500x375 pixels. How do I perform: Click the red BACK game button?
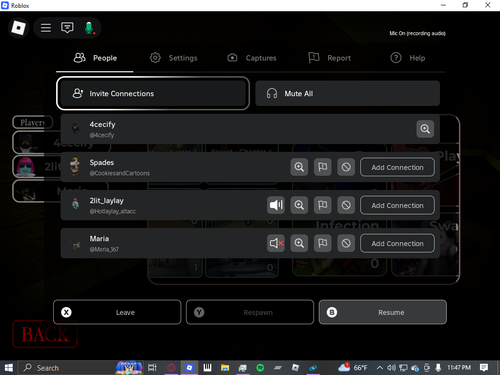(45, 334)
